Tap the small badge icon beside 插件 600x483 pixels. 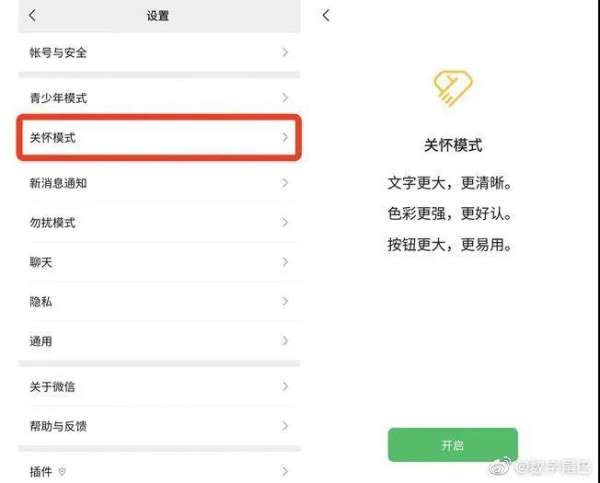coord(62,472)
